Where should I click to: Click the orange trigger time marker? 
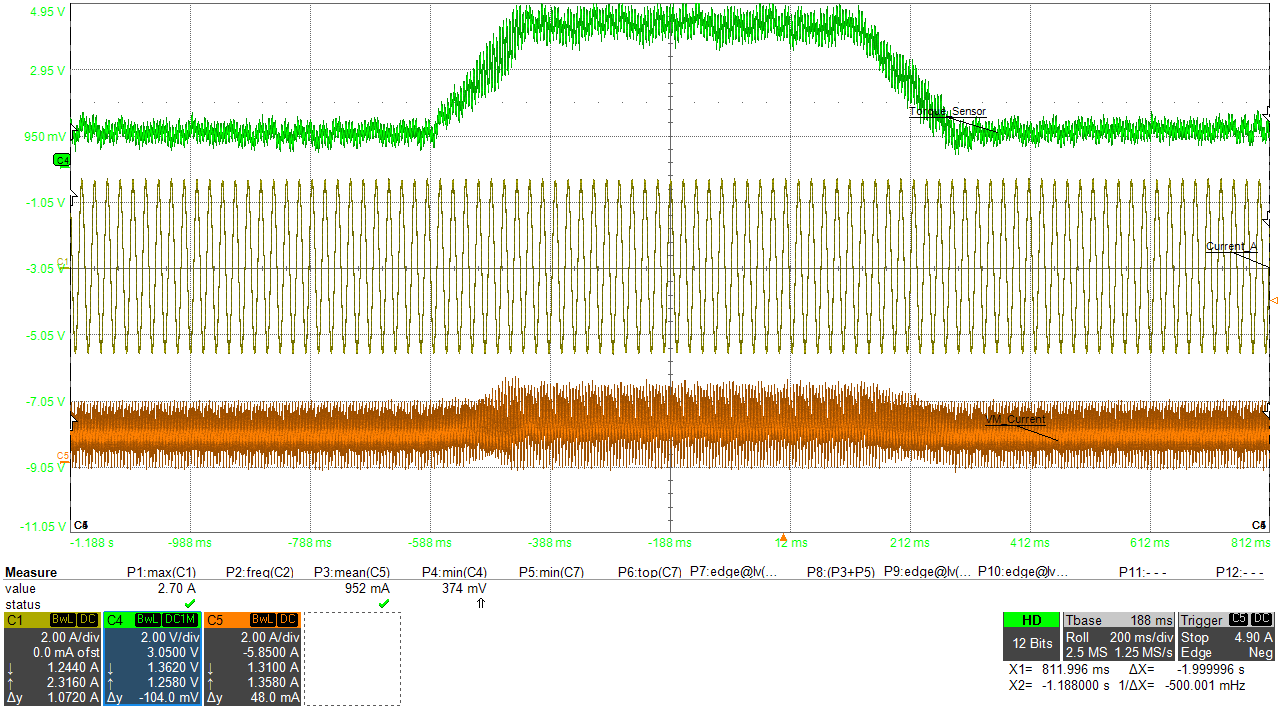[x=784, y=537]
